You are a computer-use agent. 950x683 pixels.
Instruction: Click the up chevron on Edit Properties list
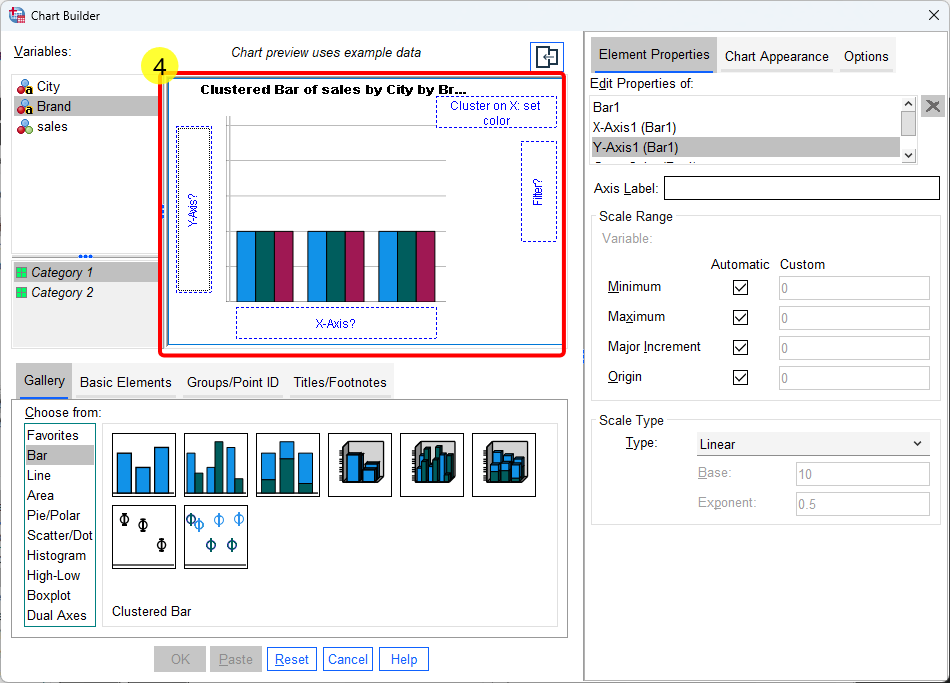click(x=907, y=102)
